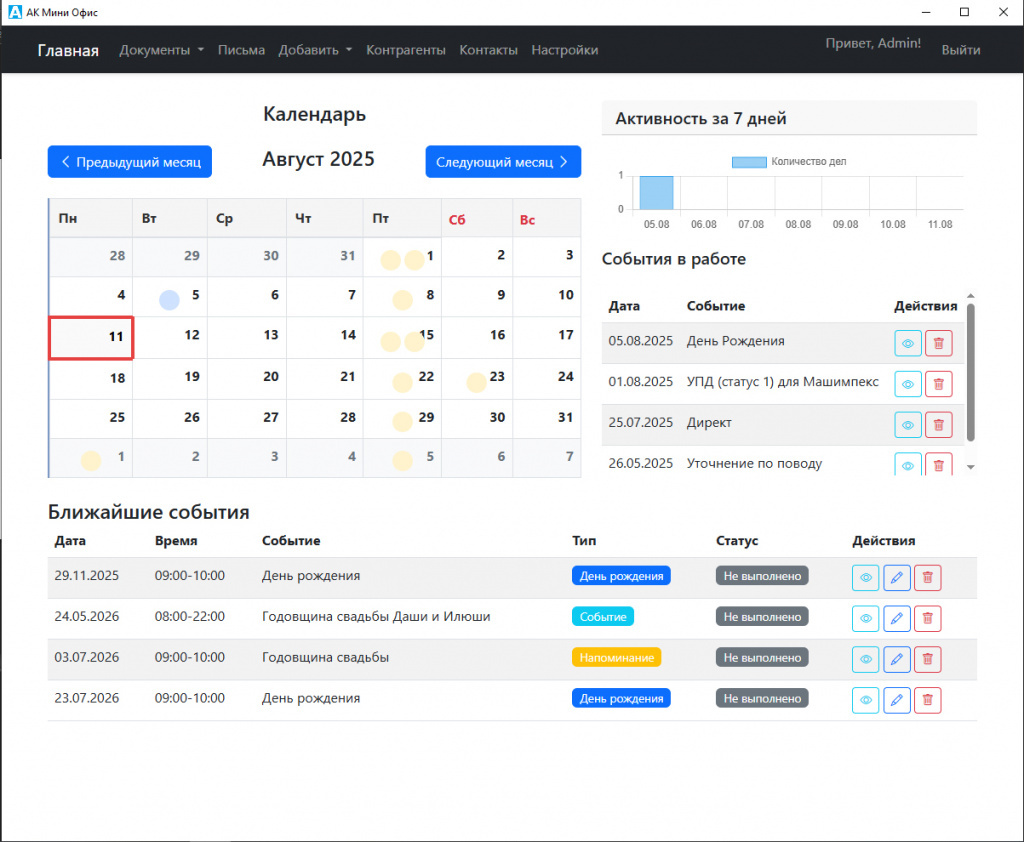The image size is (1024, 842).
Task: Click the event dot on September 1
Action: click(x=91, y=461)
